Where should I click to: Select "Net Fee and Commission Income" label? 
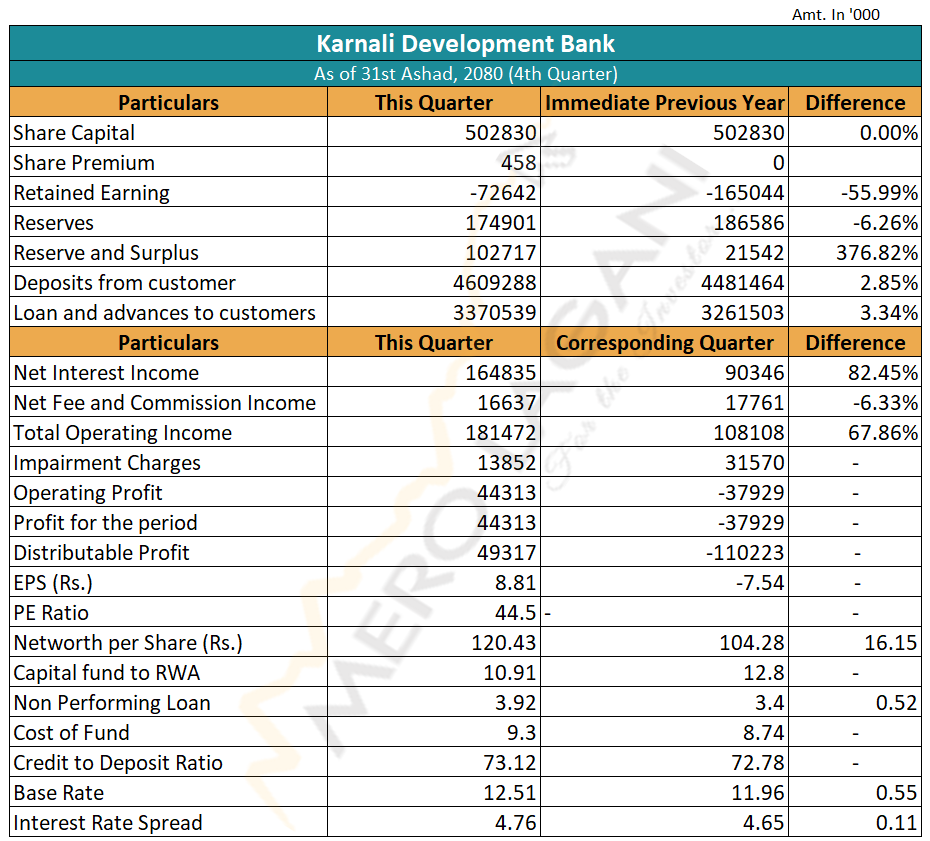pos(164,403)
